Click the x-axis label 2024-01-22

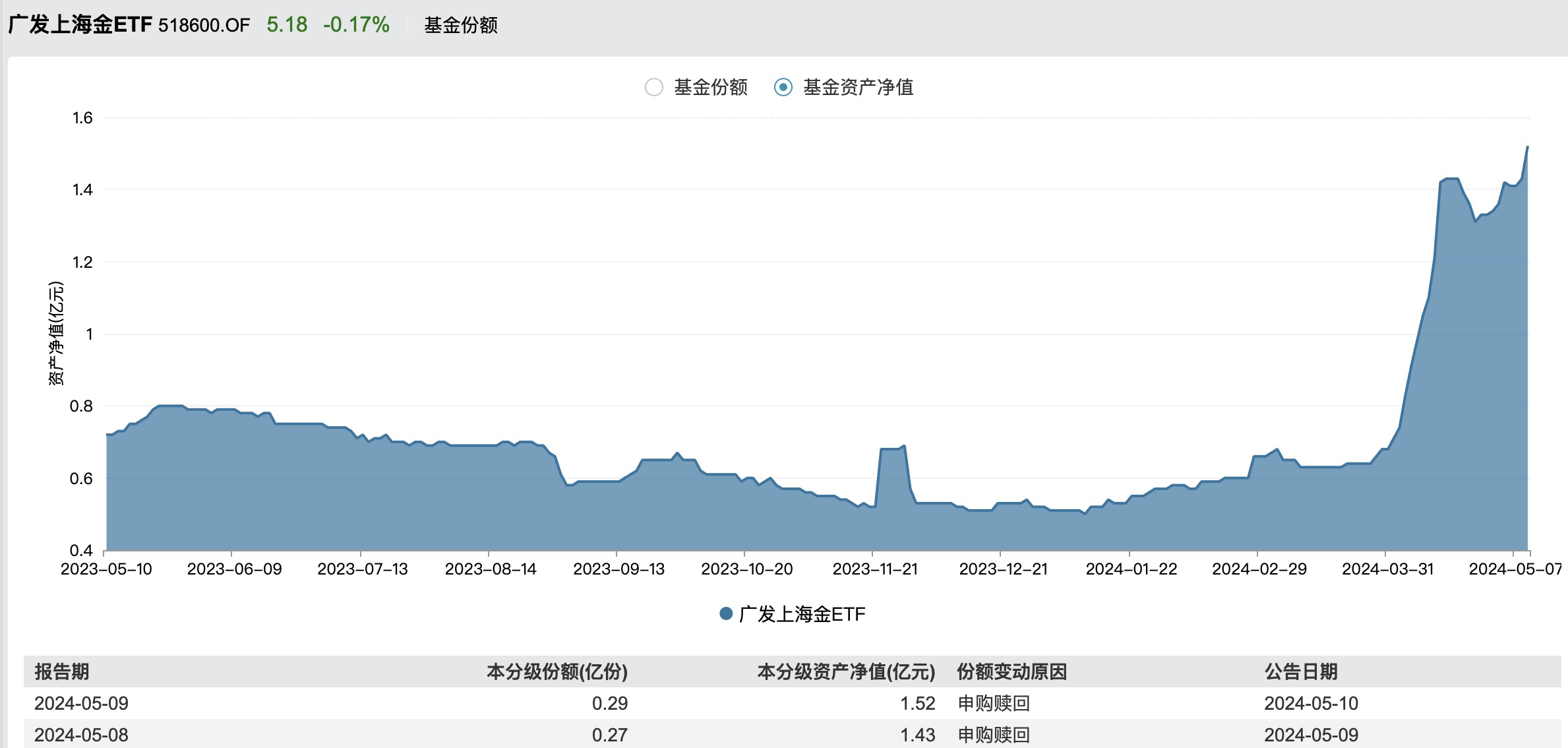tap(1131, 569)
